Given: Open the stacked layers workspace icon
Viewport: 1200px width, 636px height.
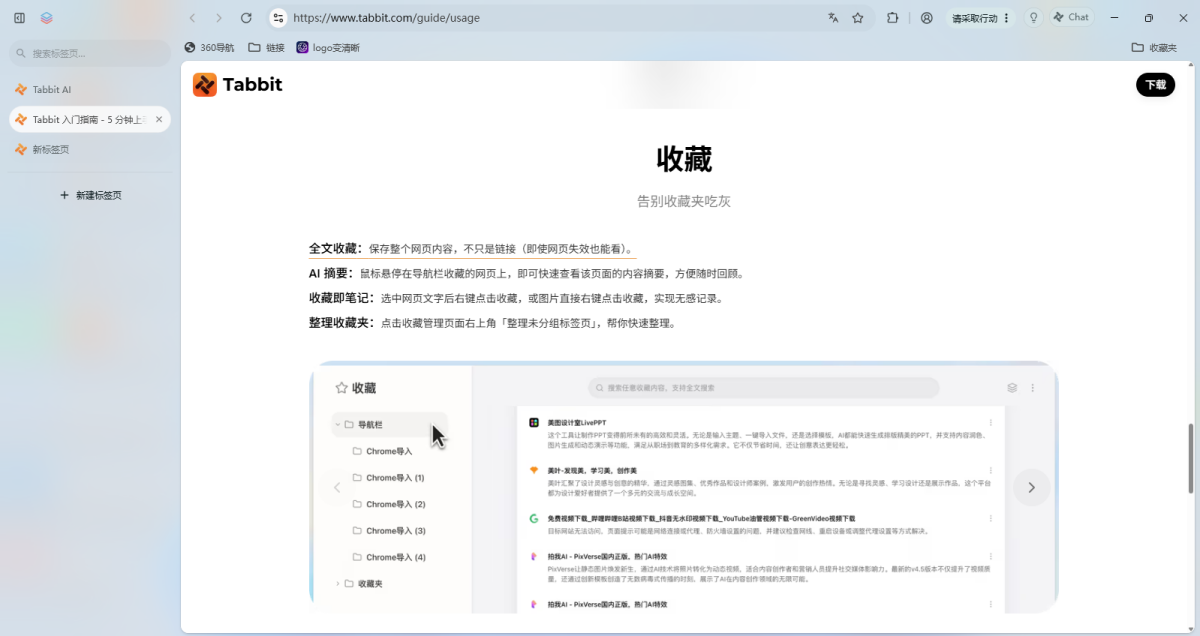Looking at the screenshot, I should [47, 18].
